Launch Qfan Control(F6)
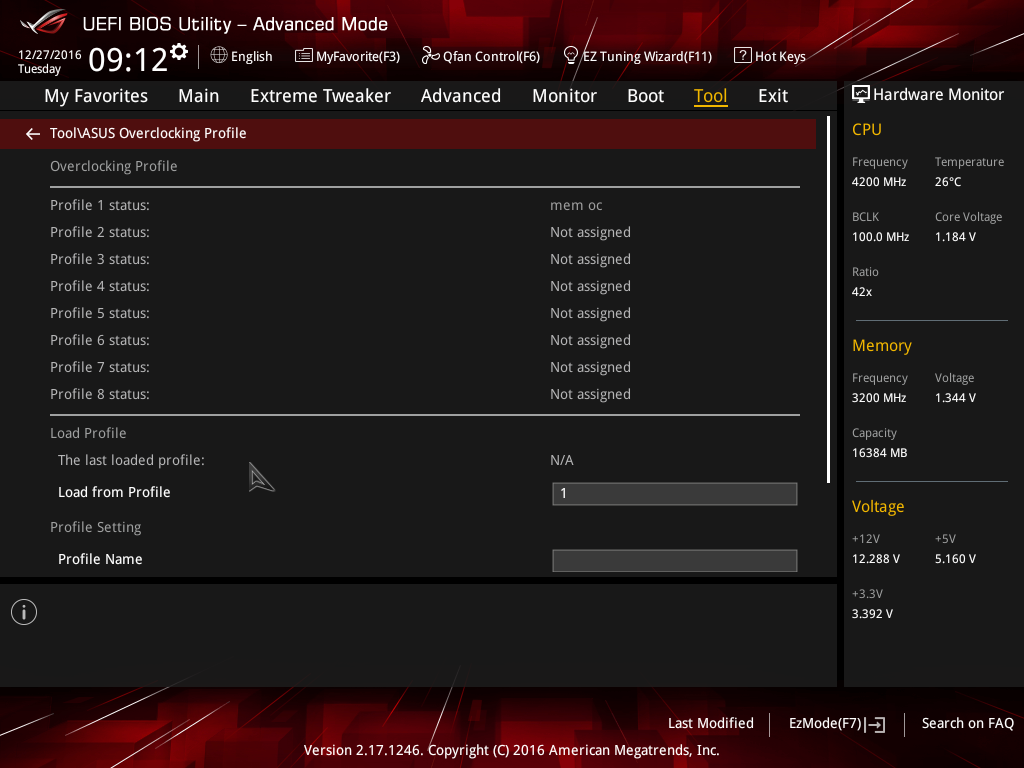The height and width of the screenshot is (768, 1024). coord(491,57)
